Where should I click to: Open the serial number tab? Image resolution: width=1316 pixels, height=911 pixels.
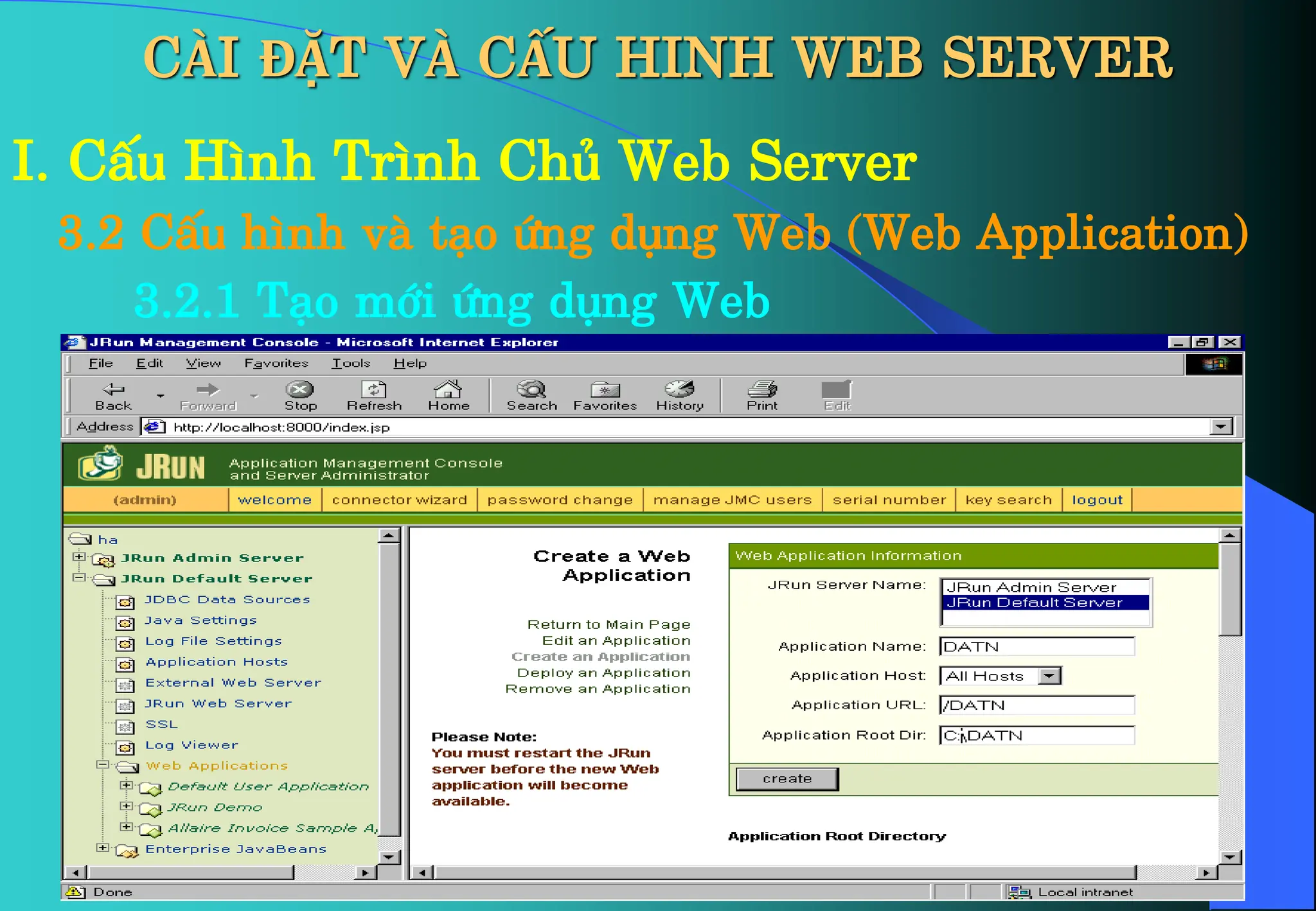point(889,500)
